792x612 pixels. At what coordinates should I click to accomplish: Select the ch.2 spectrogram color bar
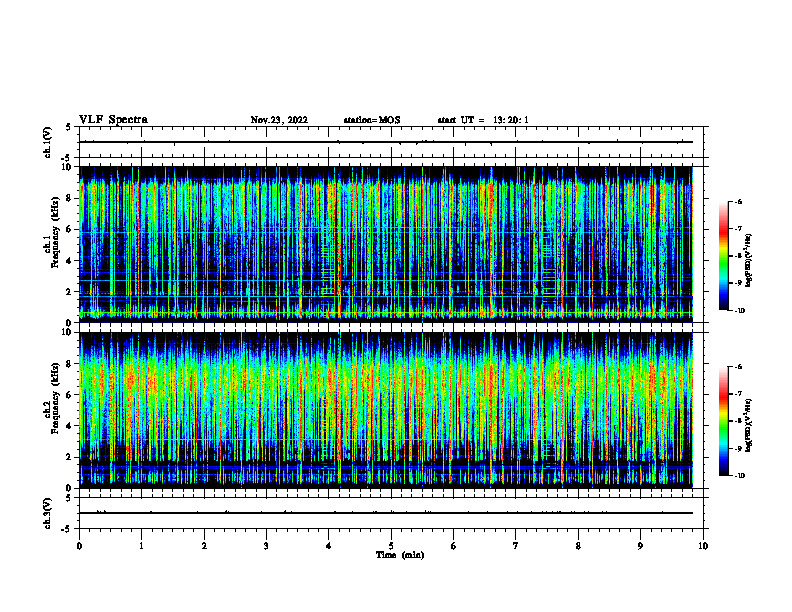724,421
